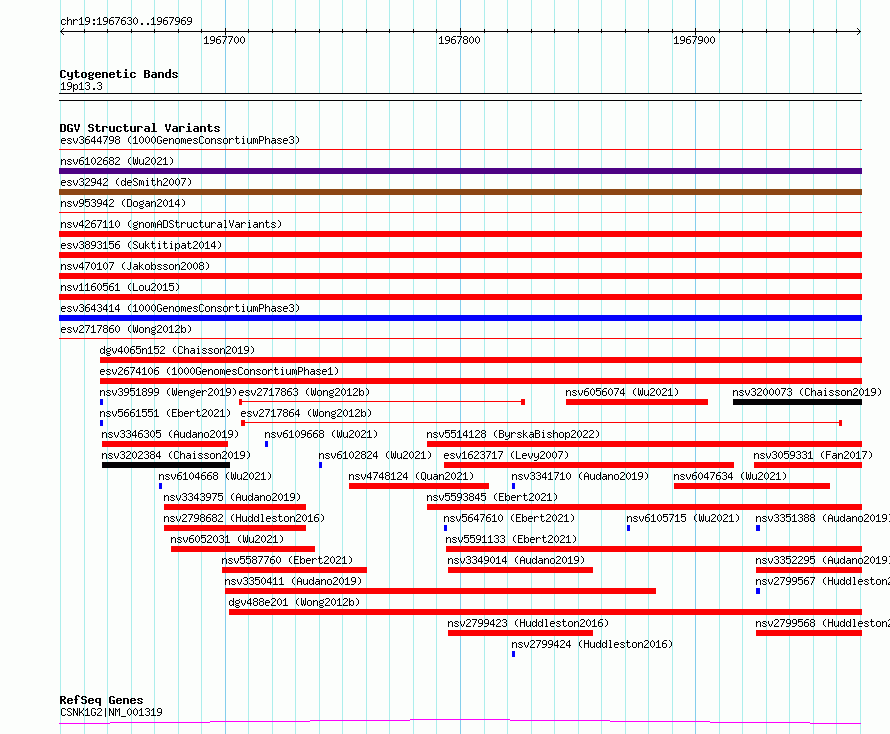
Task: Open nsv5514128 (ByrskaBishop2022) entry
Action: click(x=513, y=434)
